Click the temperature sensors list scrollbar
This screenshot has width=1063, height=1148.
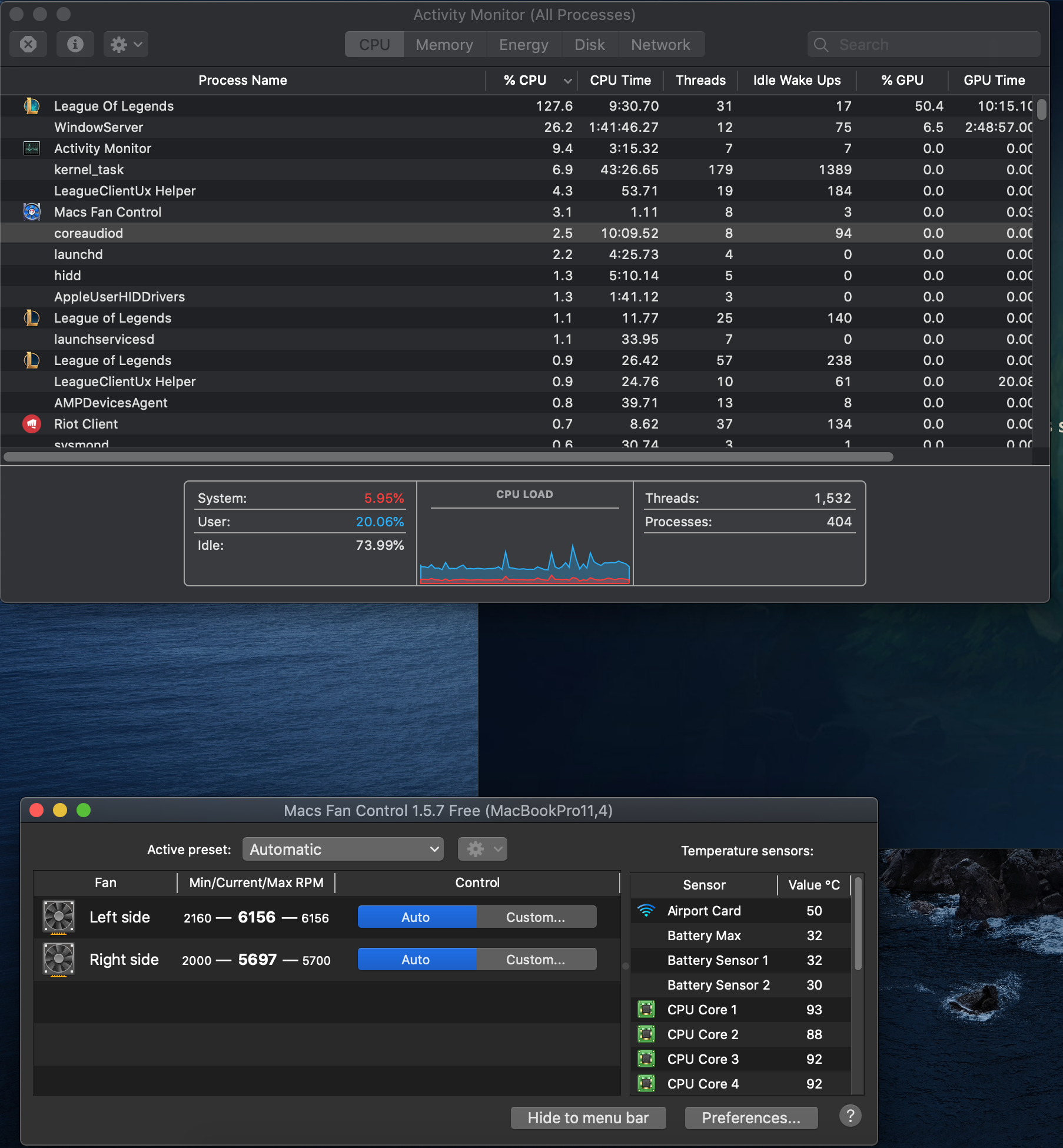[858, 923]
